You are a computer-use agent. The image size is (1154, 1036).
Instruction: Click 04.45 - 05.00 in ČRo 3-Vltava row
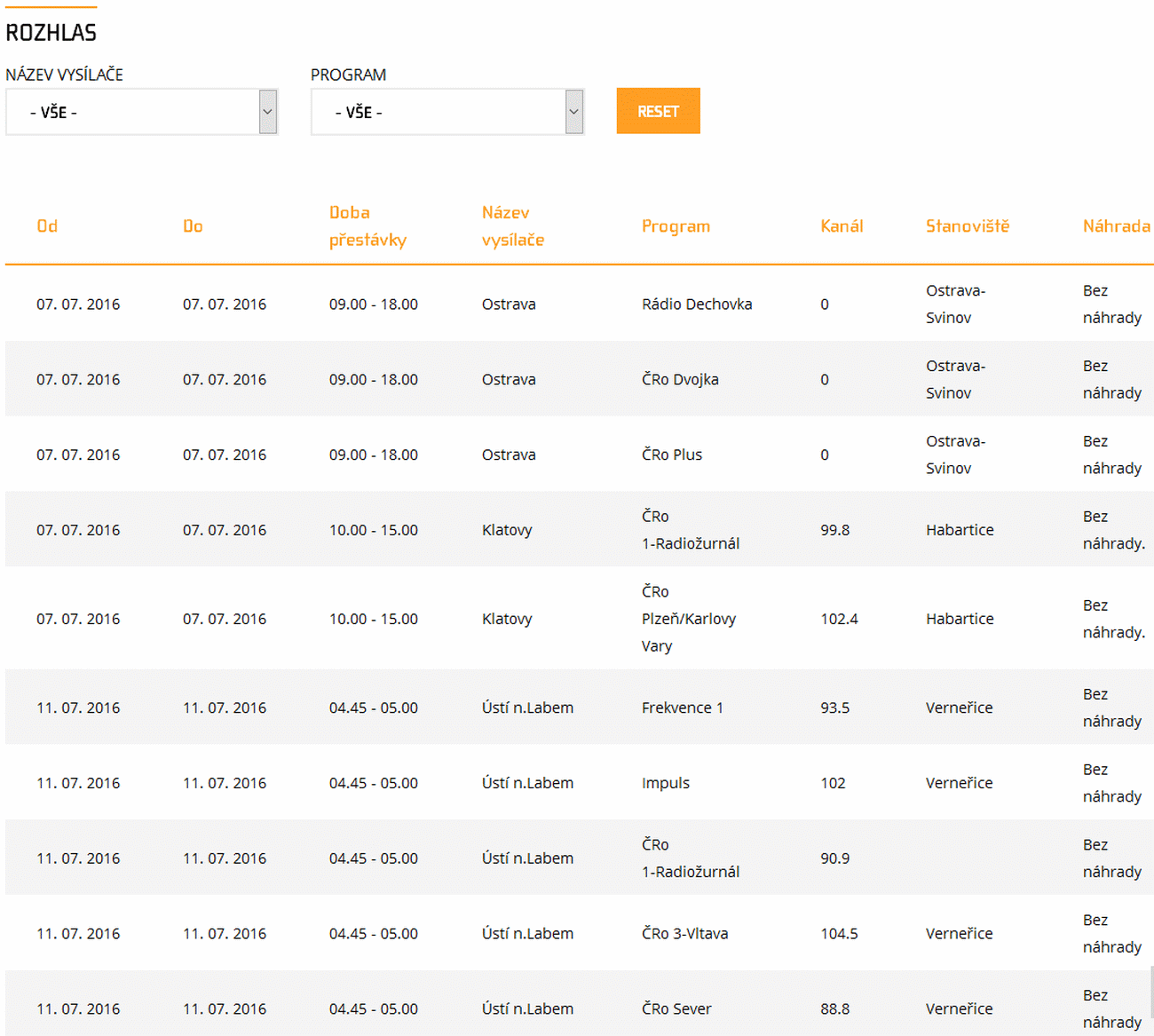point(374,934)
